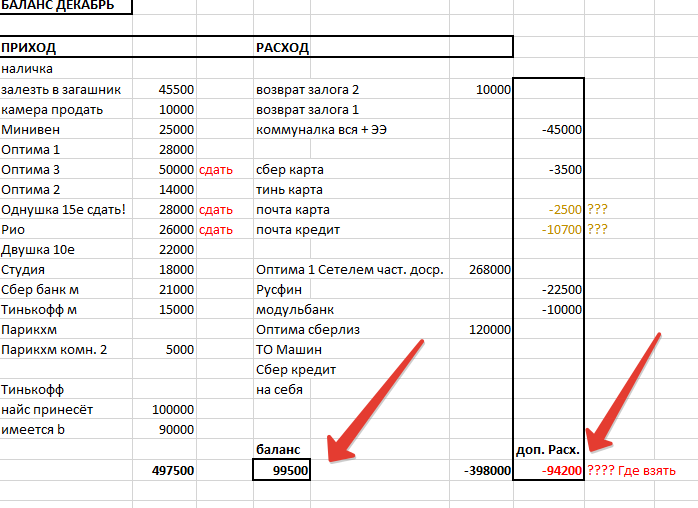Viewport: 698px width, 508px height.
Task: Select the 'модульбанк' cell
Action: [x=295, y=310]
